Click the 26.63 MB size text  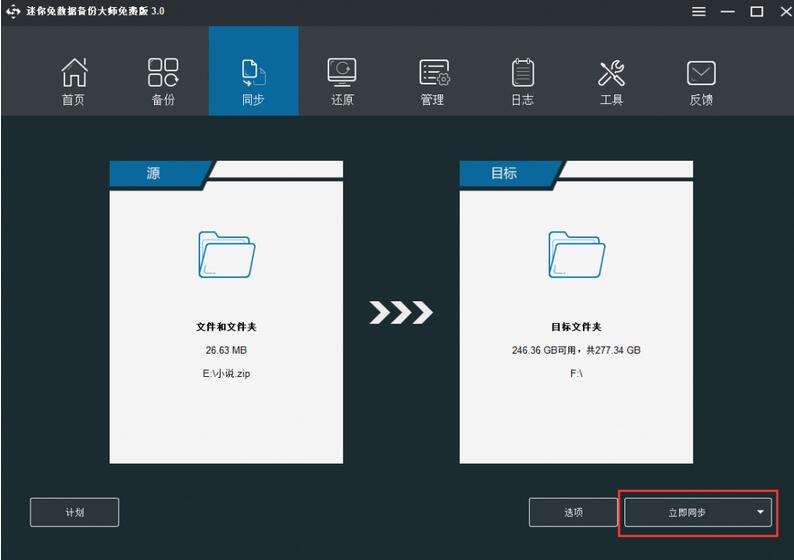226,350
